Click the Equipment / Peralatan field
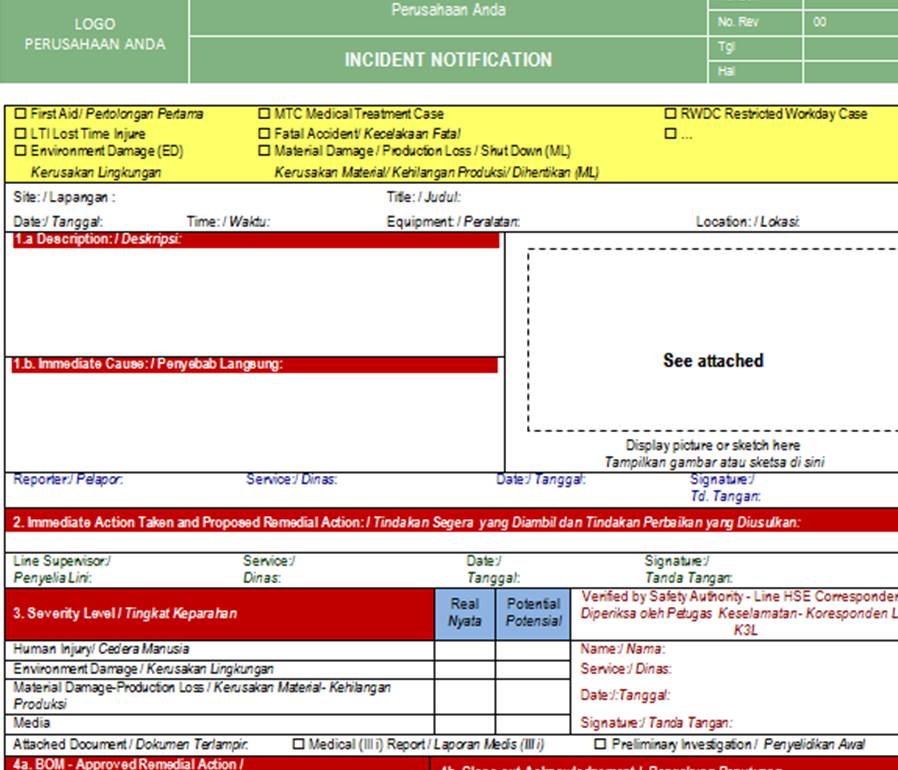 [453, 222]
